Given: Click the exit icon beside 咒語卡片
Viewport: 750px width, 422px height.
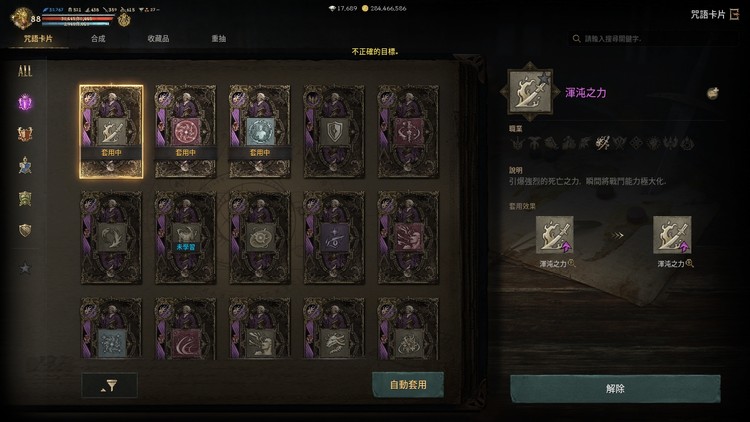Looking at the screenshot, I should (734, 14).
